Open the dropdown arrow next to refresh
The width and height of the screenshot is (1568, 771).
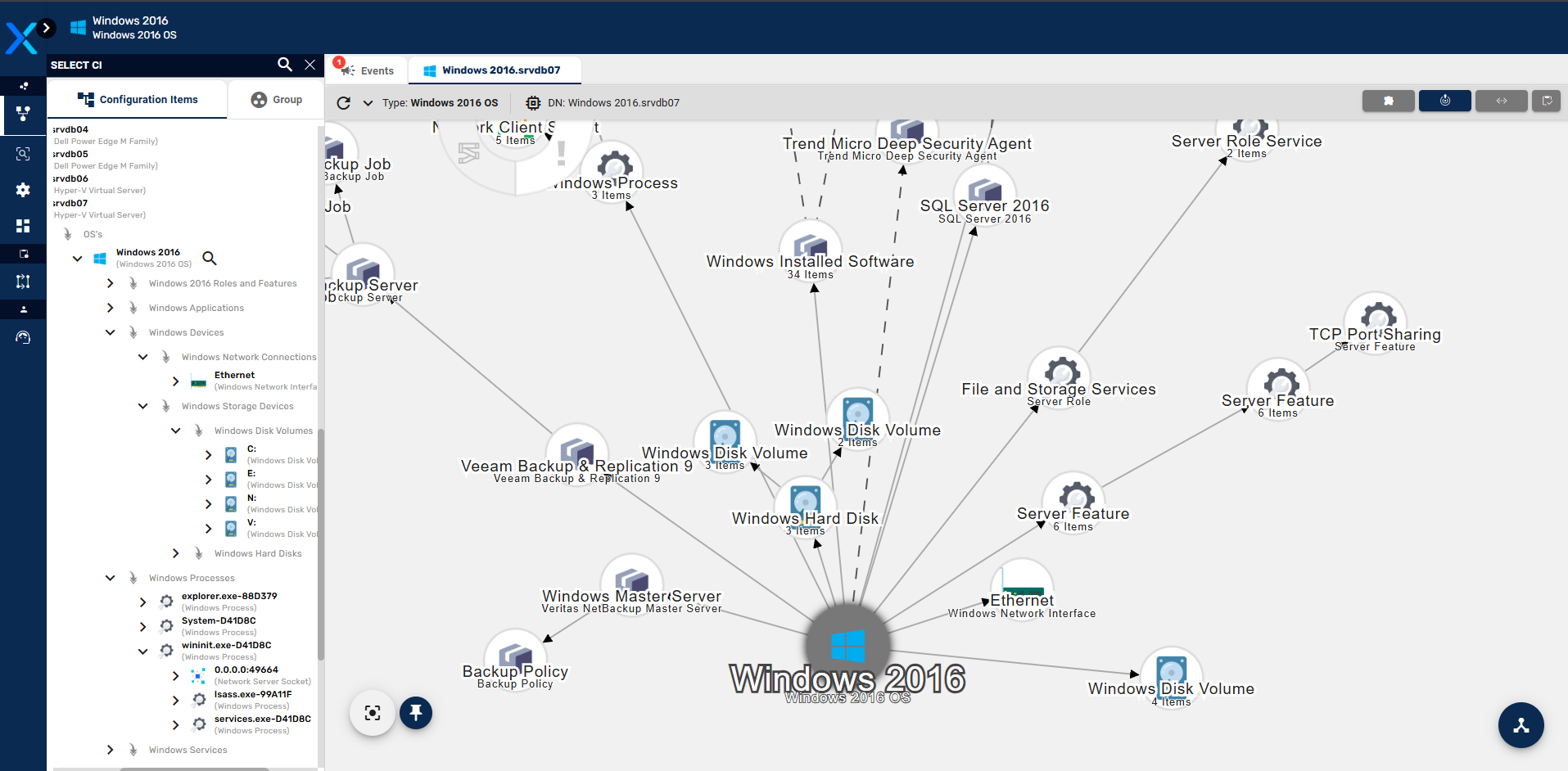pos(368,103)
